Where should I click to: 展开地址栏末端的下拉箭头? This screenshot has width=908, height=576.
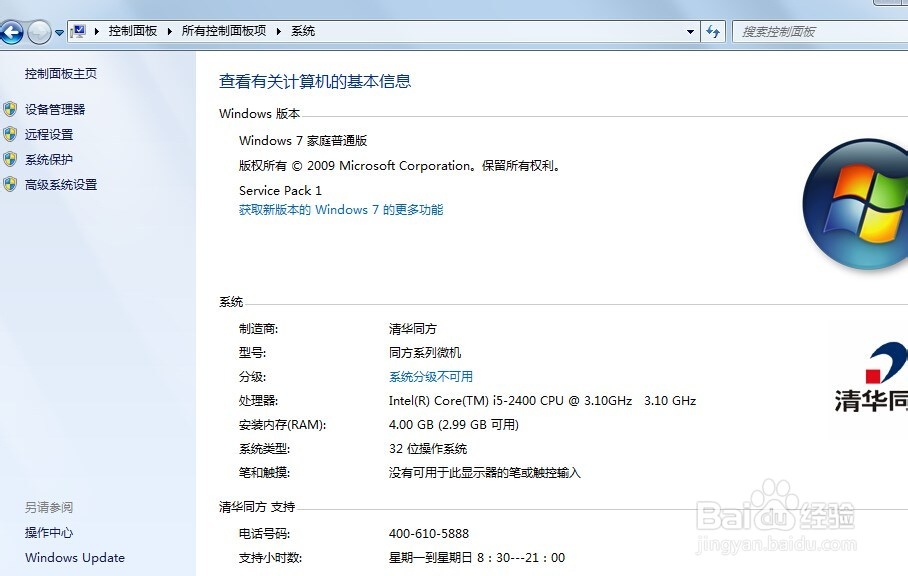coord(690,31)
